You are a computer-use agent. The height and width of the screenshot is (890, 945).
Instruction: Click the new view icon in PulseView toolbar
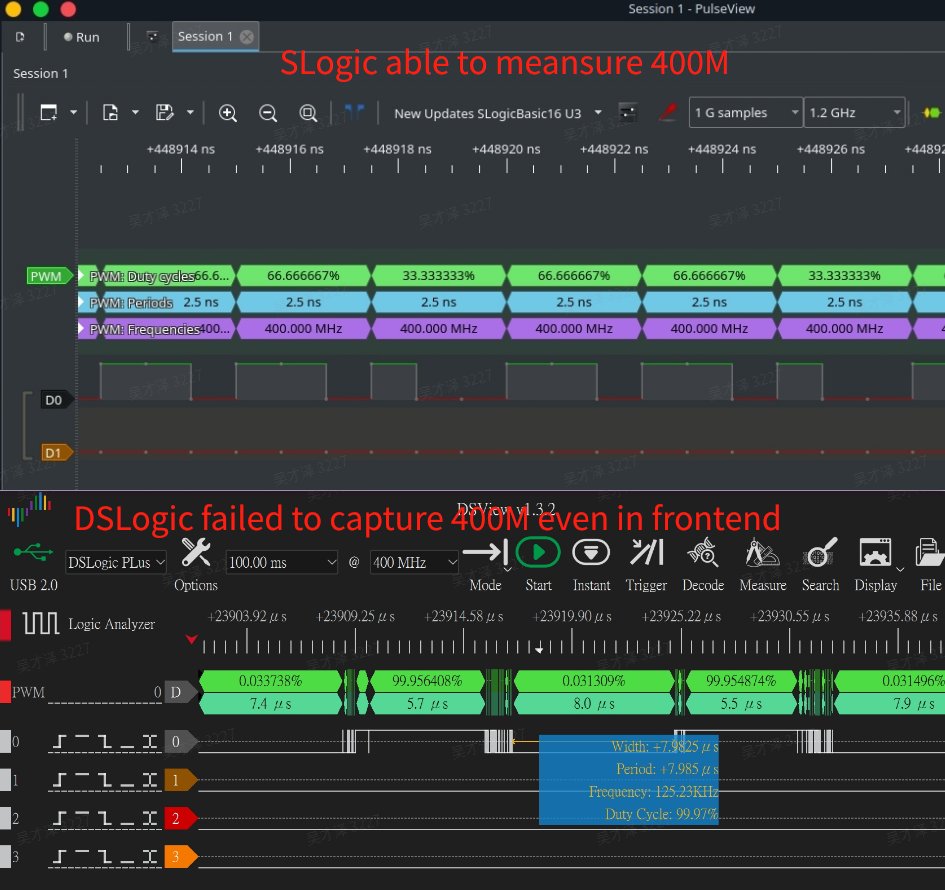click(x=48, y=113)
